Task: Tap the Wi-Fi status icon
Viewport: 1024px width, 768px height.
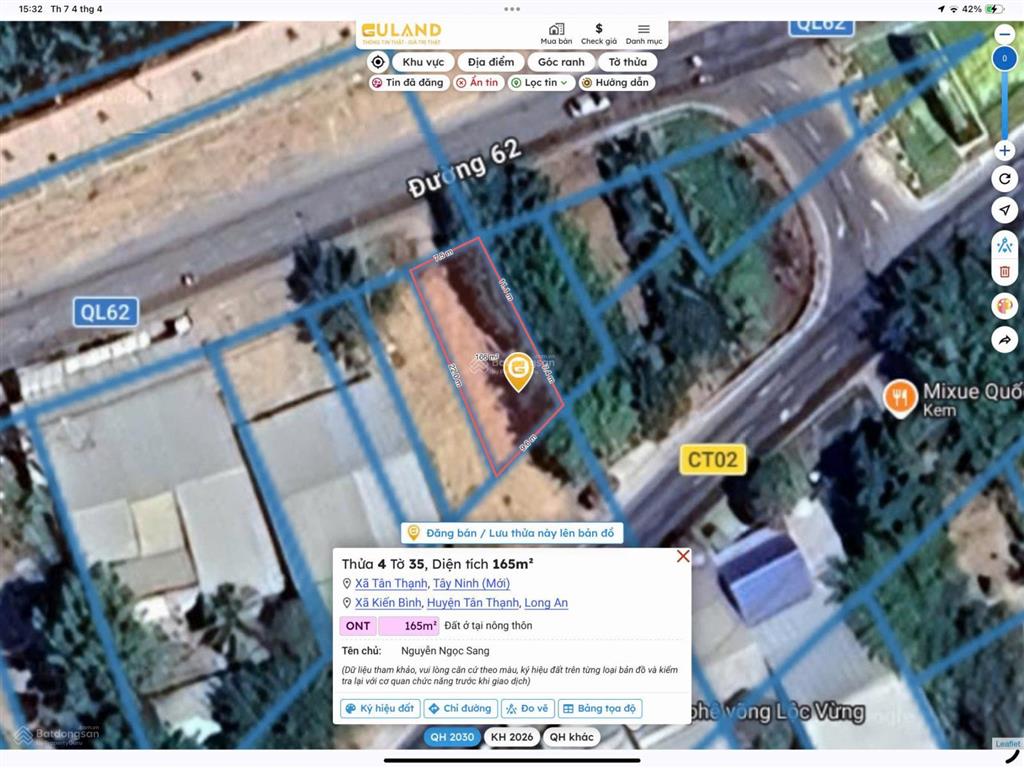Action: pyautogui.click(x=954, y=9)
